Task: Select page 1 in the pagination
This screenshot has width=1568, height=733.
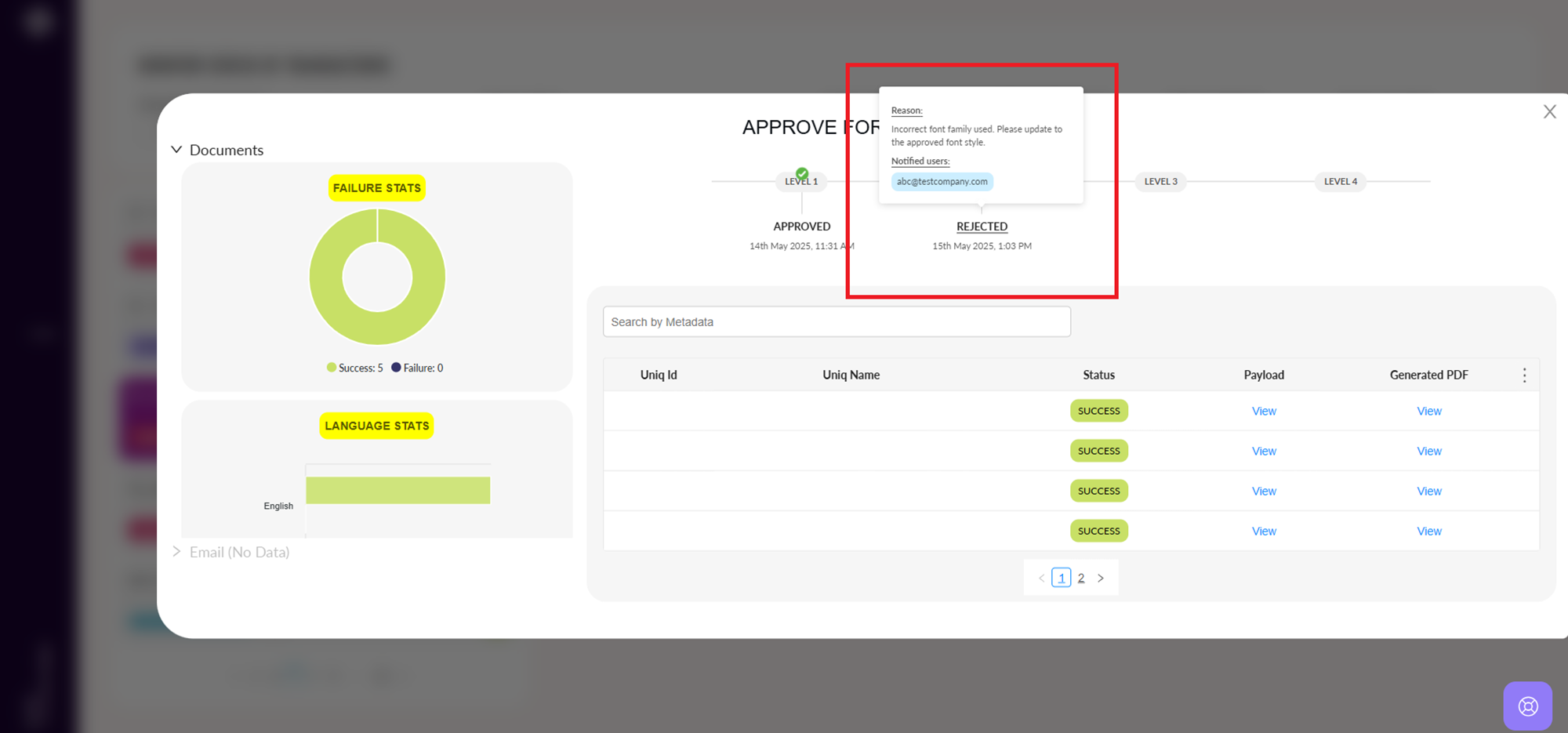Action: [1061, 579]
